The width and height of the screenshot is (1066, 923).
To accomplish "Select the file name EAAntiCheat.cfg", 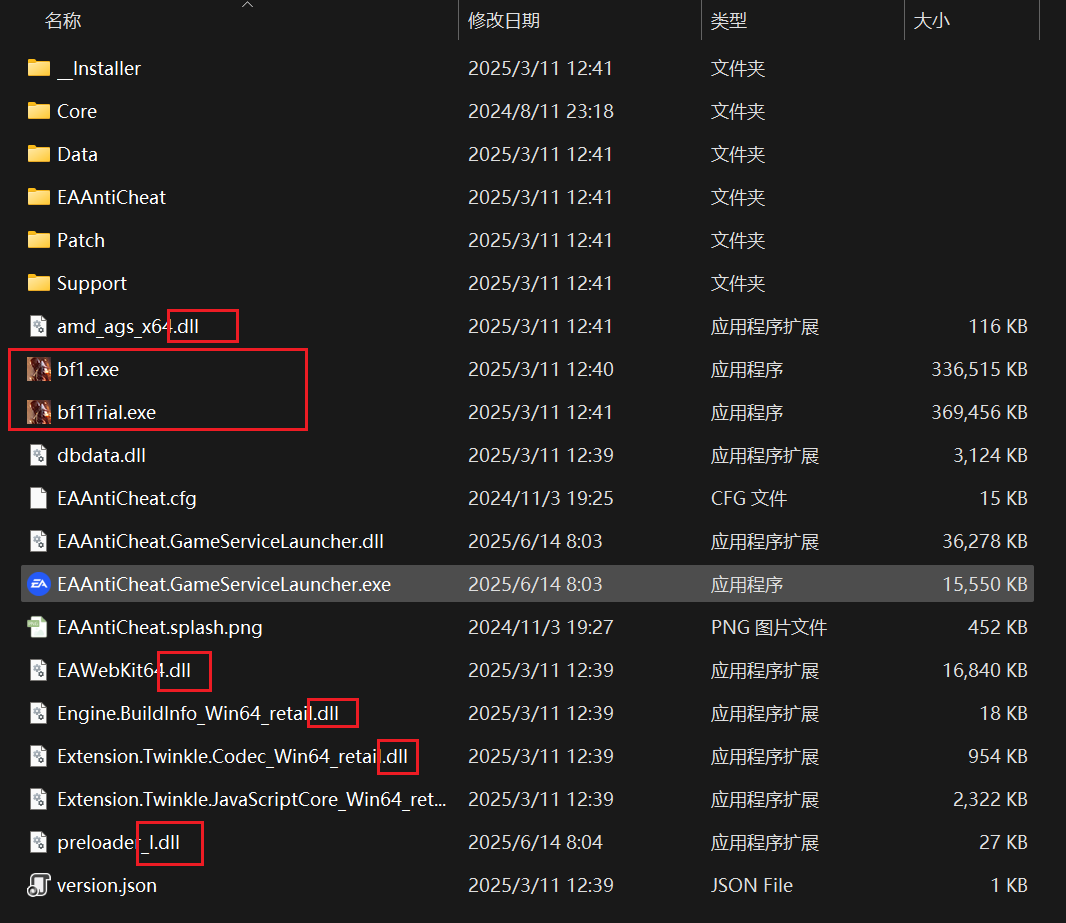I will coord(126,498).
